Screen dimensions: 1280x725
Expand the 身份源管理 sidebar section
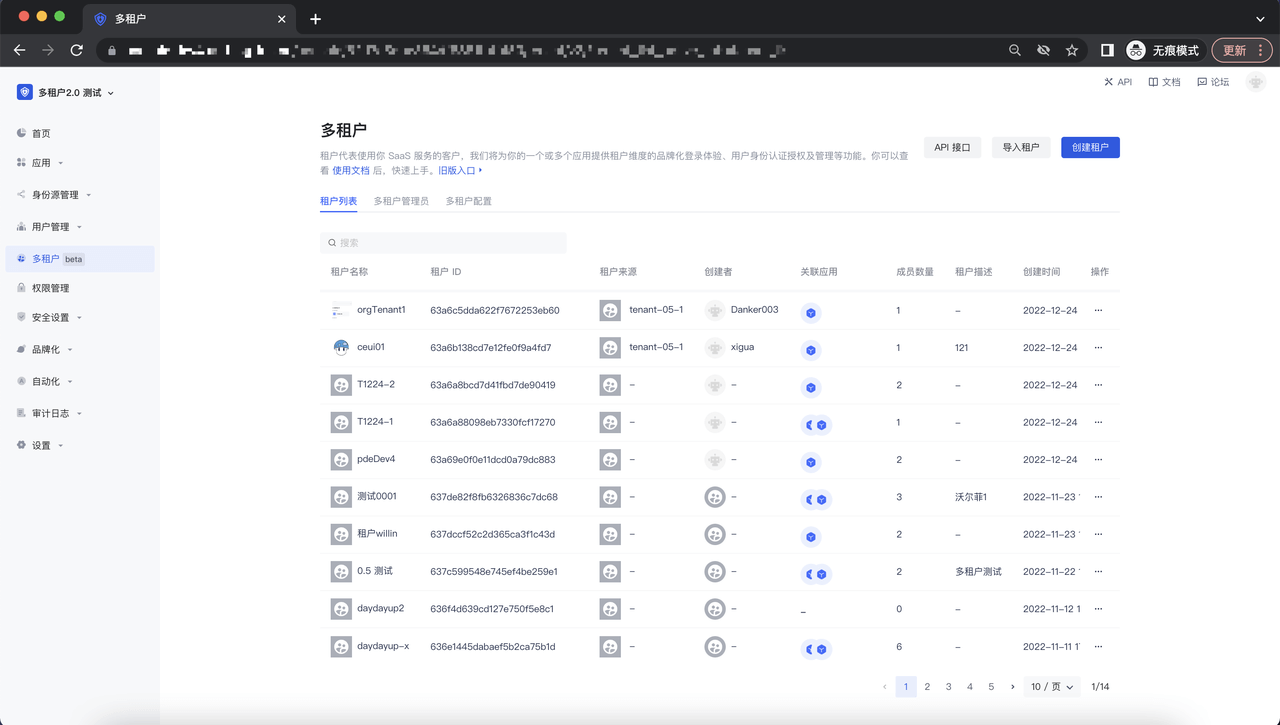(55, 195)
